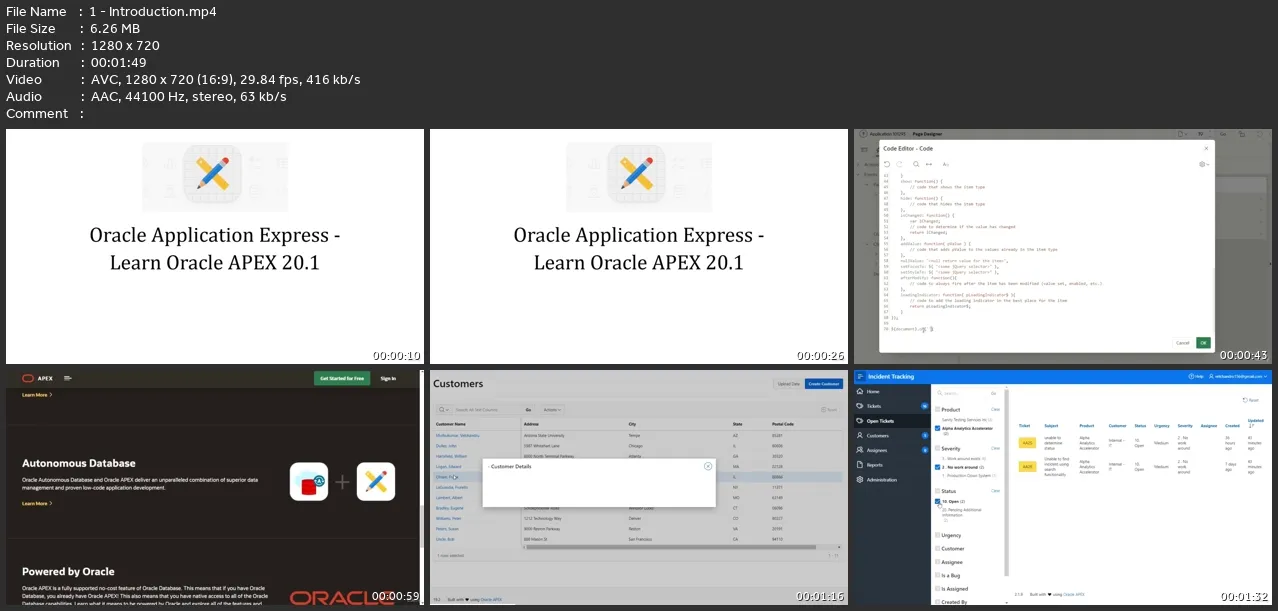Image resolution: width=1278 pixels, height=611 pixels.
Task: Click the Autonomous Database red cylinder icon
Action: click(309, 482)
